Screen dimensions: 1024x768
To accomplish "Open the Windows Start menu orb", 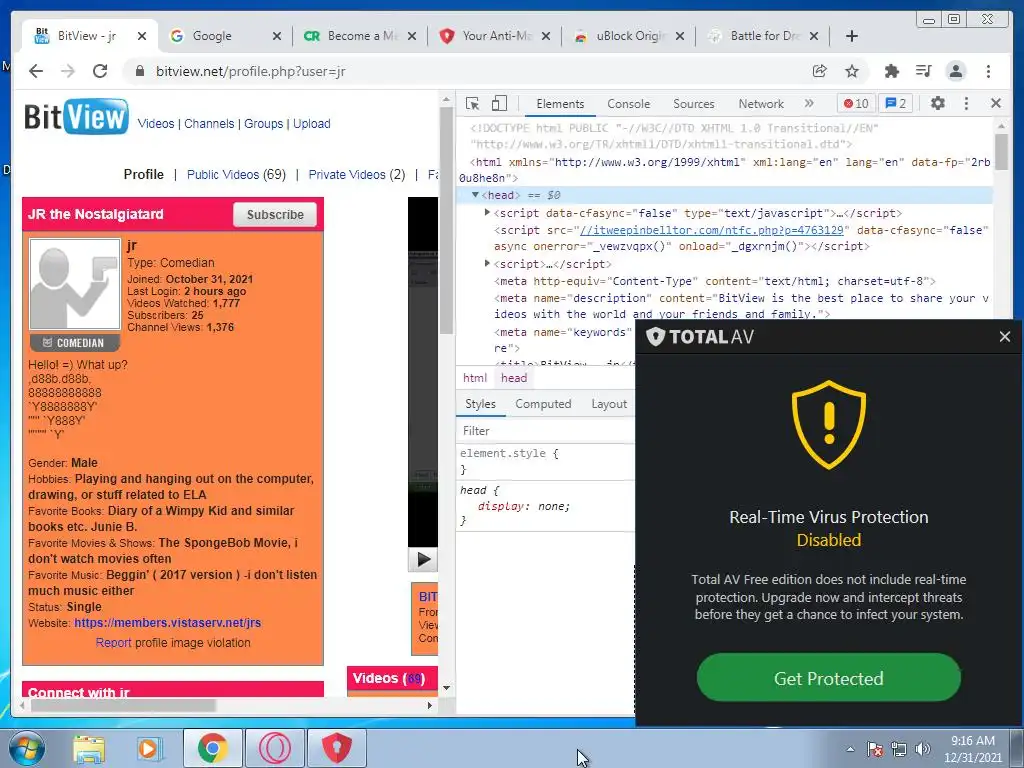I will click(26, 748).
